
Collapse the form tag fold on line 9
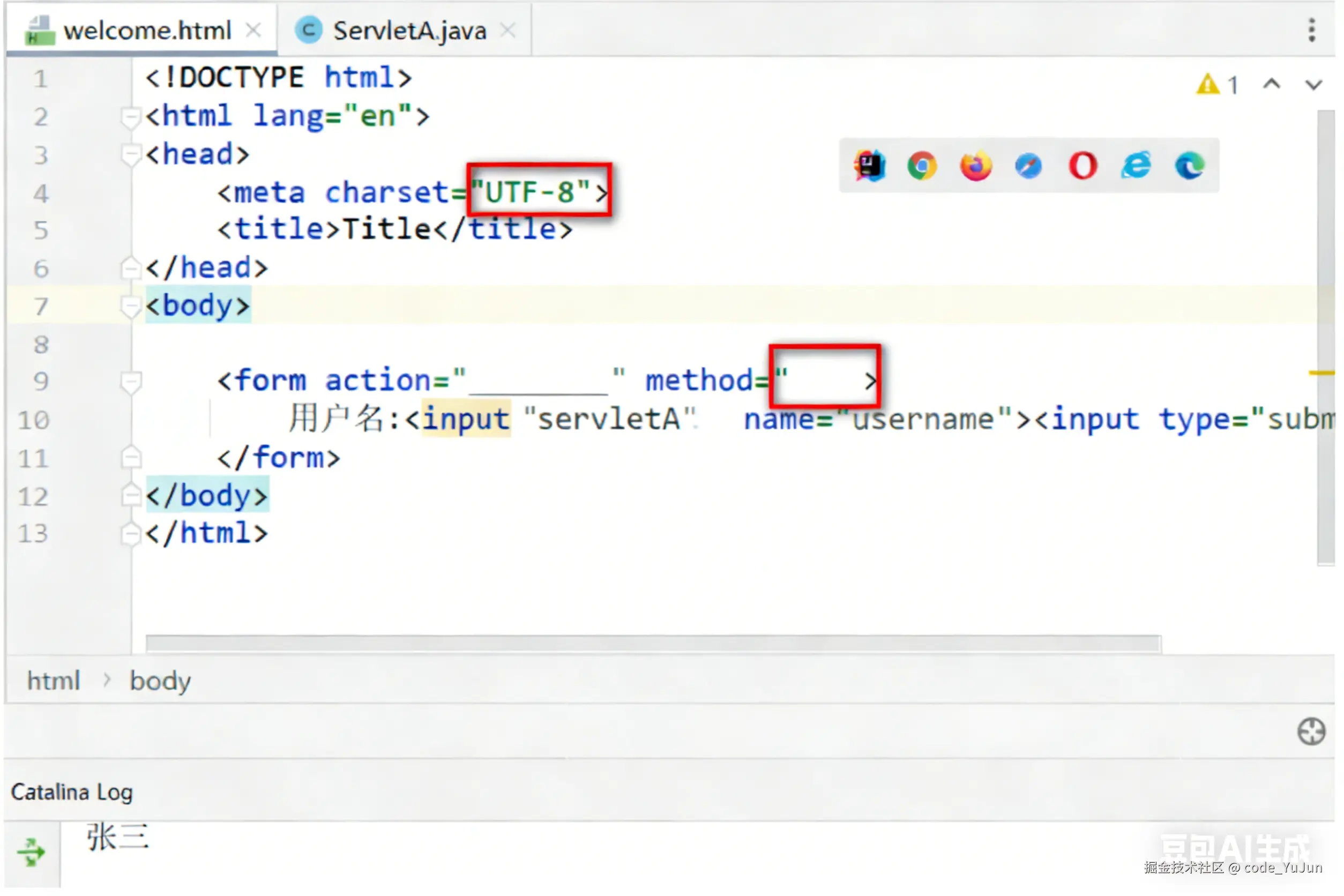point(131,381)
